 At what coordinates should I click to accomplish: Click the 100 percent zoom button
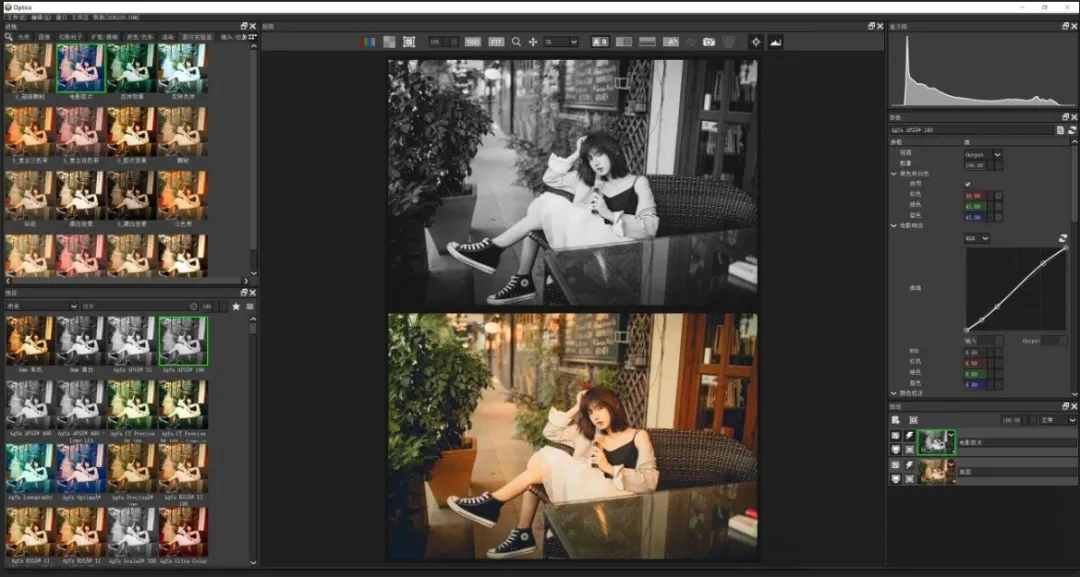pos(473,42)
